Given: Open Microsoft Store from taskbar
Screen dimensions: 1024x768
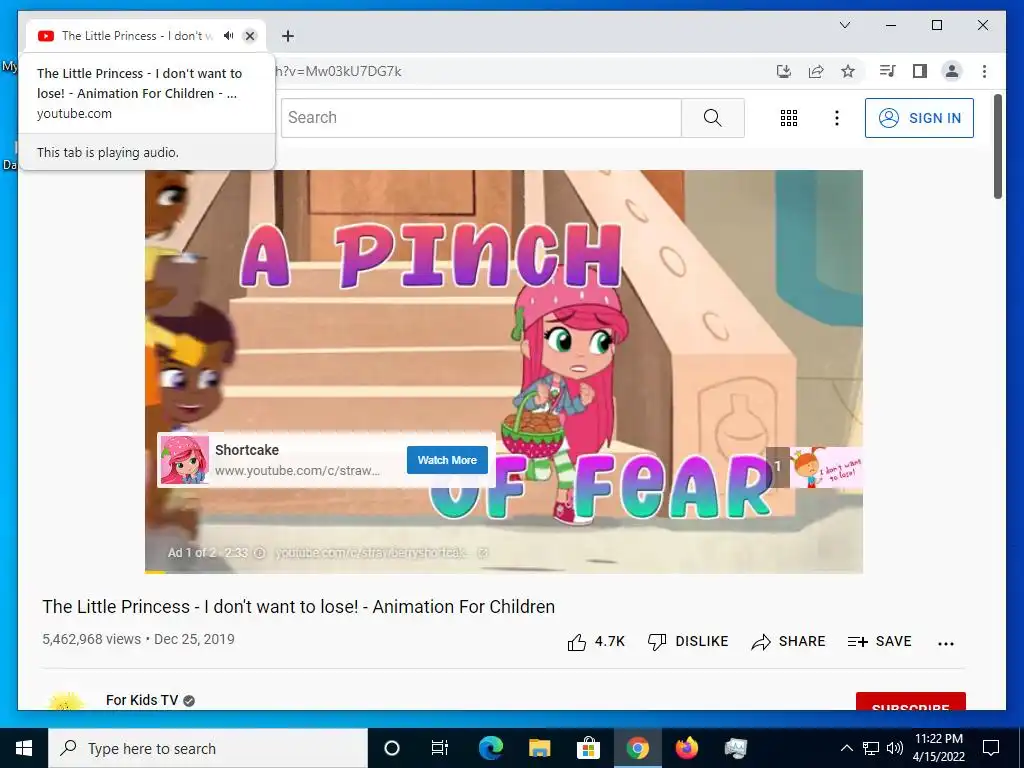Looking at the screenshot, I should (588, 748).
